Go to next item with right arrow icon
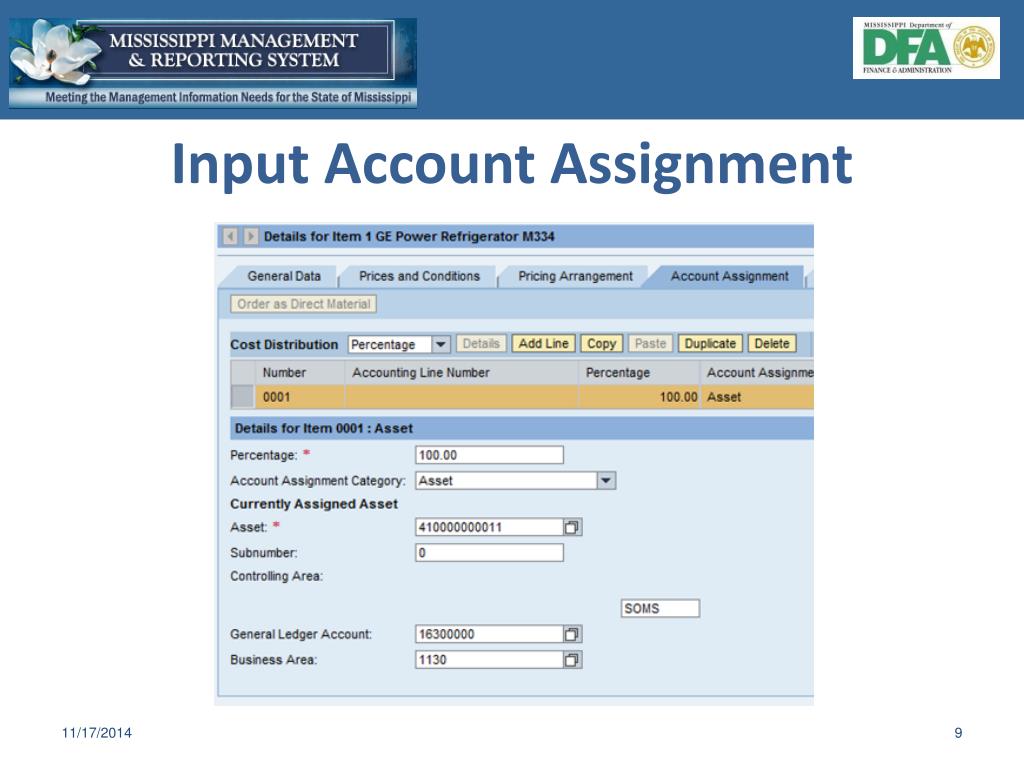Viewport: 1024px width, 768px height. point(251,236)
